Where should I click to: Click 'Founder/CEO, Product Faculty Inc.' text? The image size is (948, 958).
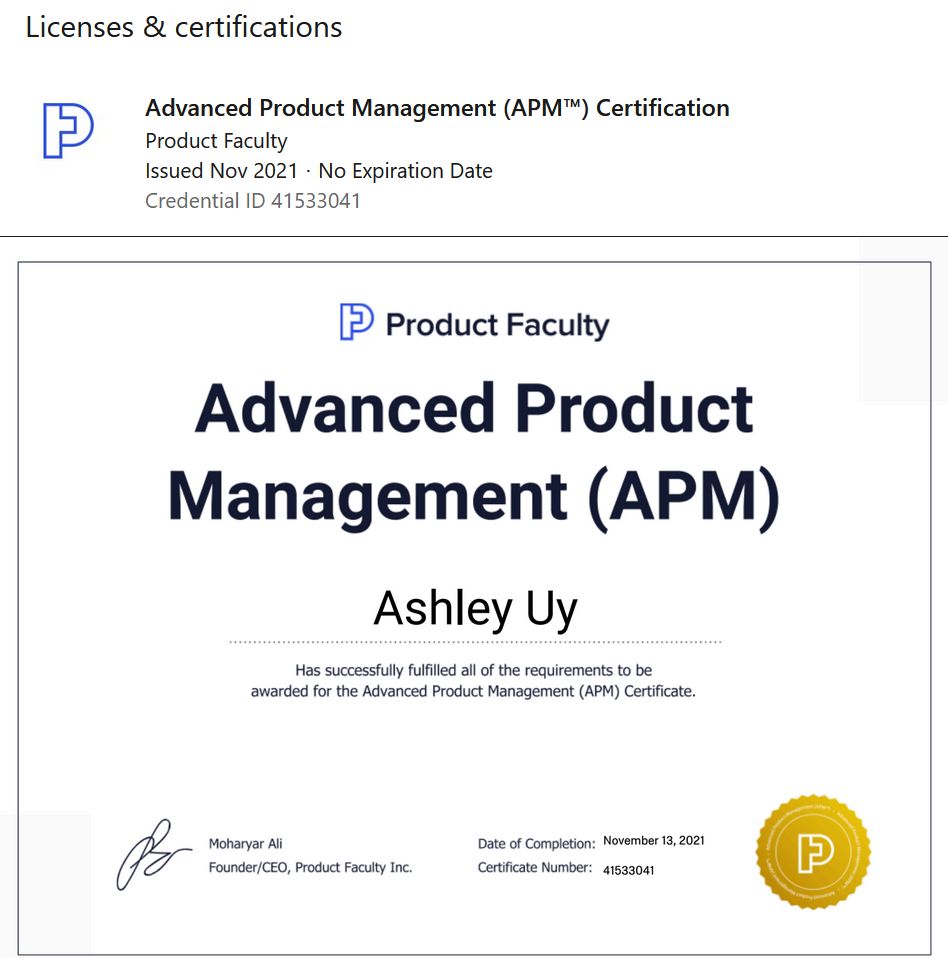(310, 868)
